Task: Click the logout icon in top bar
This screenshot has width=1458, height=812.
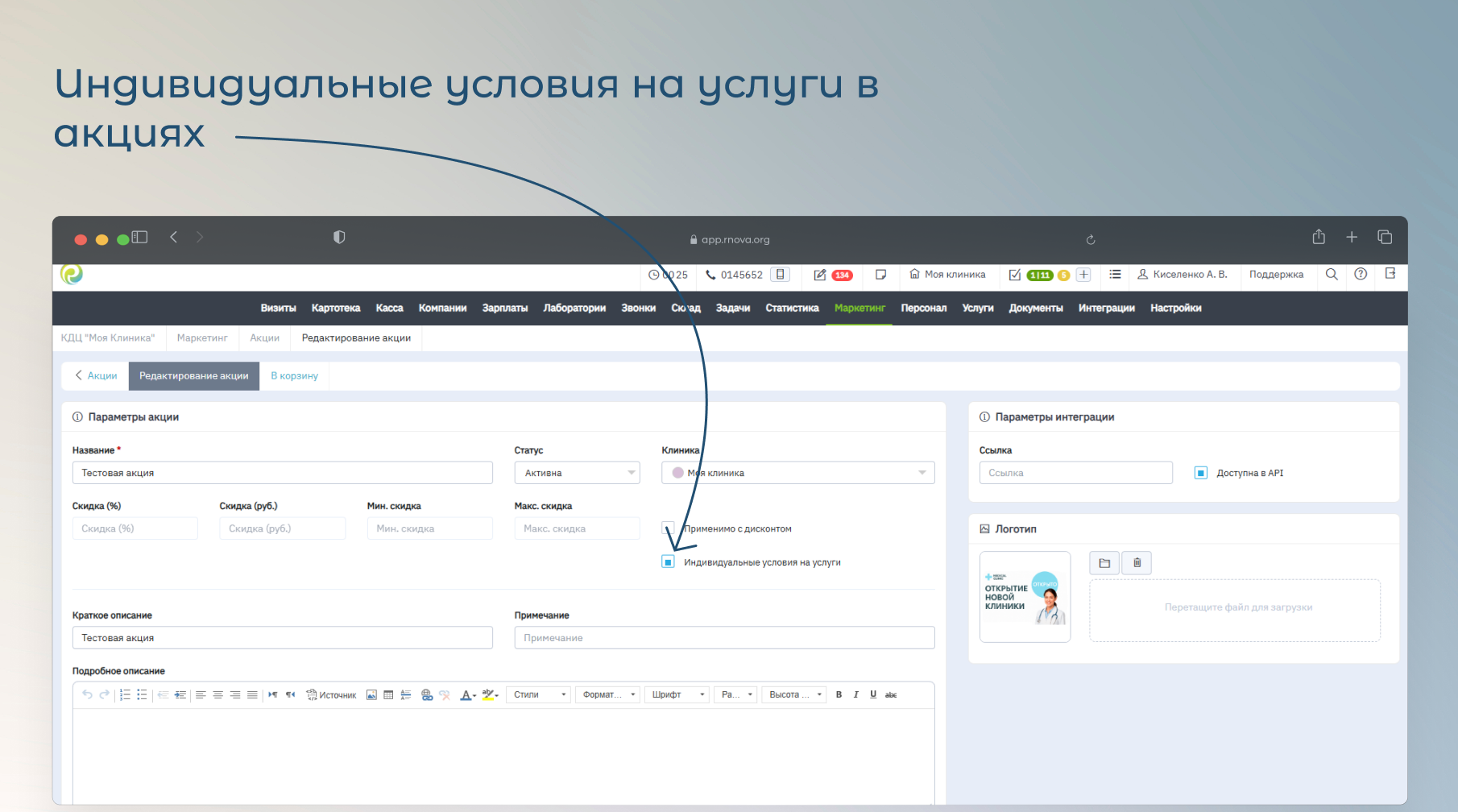Action: point(1390,275)
